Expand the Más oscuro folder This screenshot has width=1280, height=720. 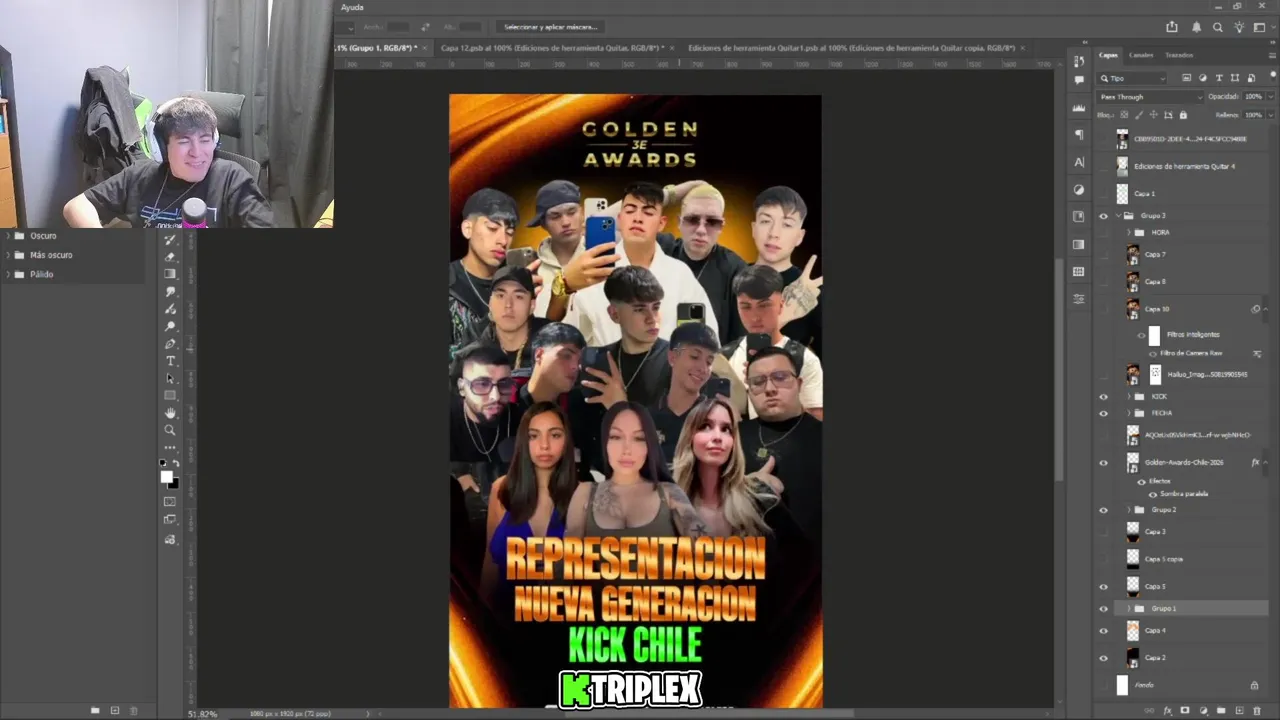click(8, 255)
